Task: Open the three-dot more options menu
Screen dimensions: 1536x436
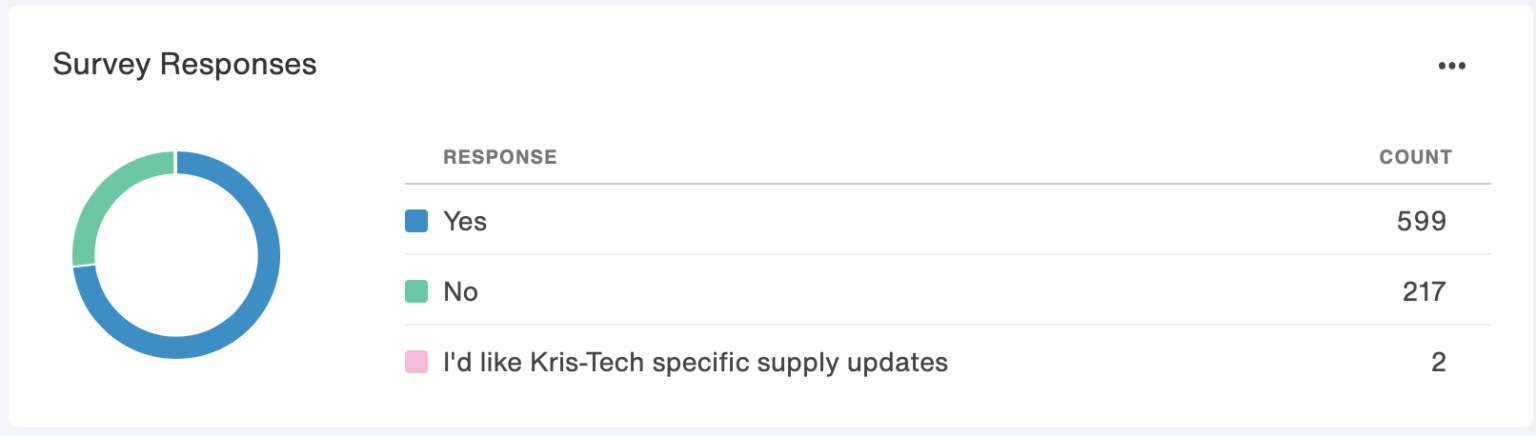Action: [x=1451, y=66]
